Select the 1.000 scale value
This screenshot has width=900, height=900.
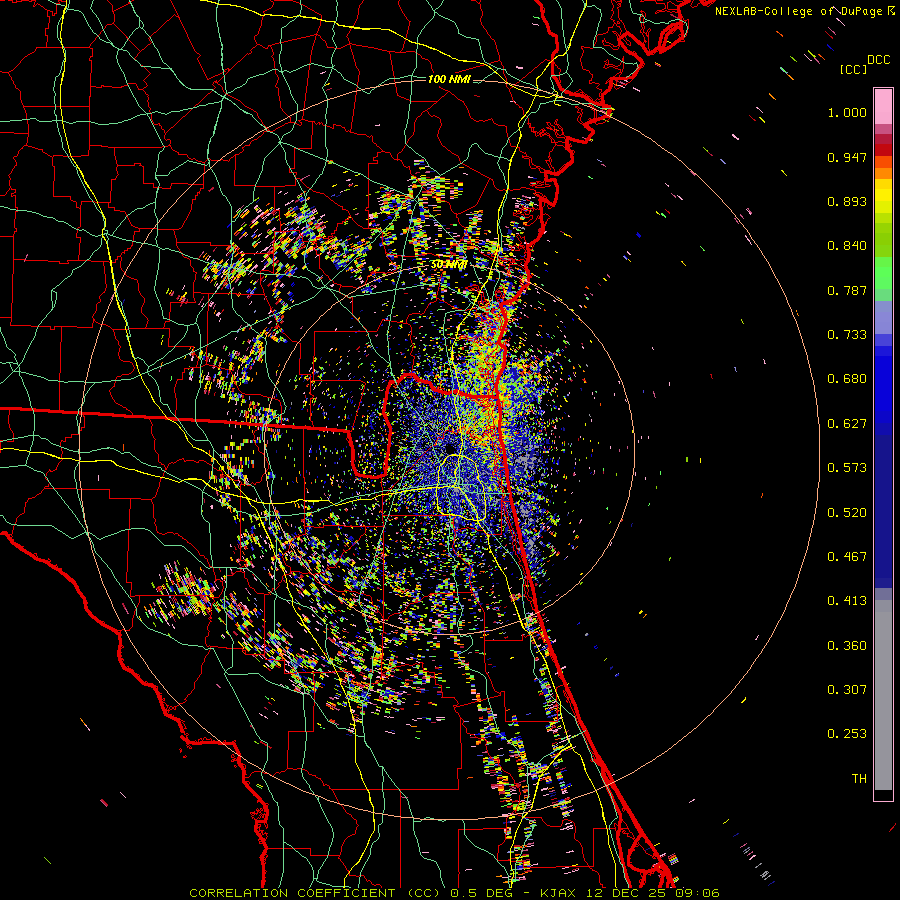(x=847, y=112)
